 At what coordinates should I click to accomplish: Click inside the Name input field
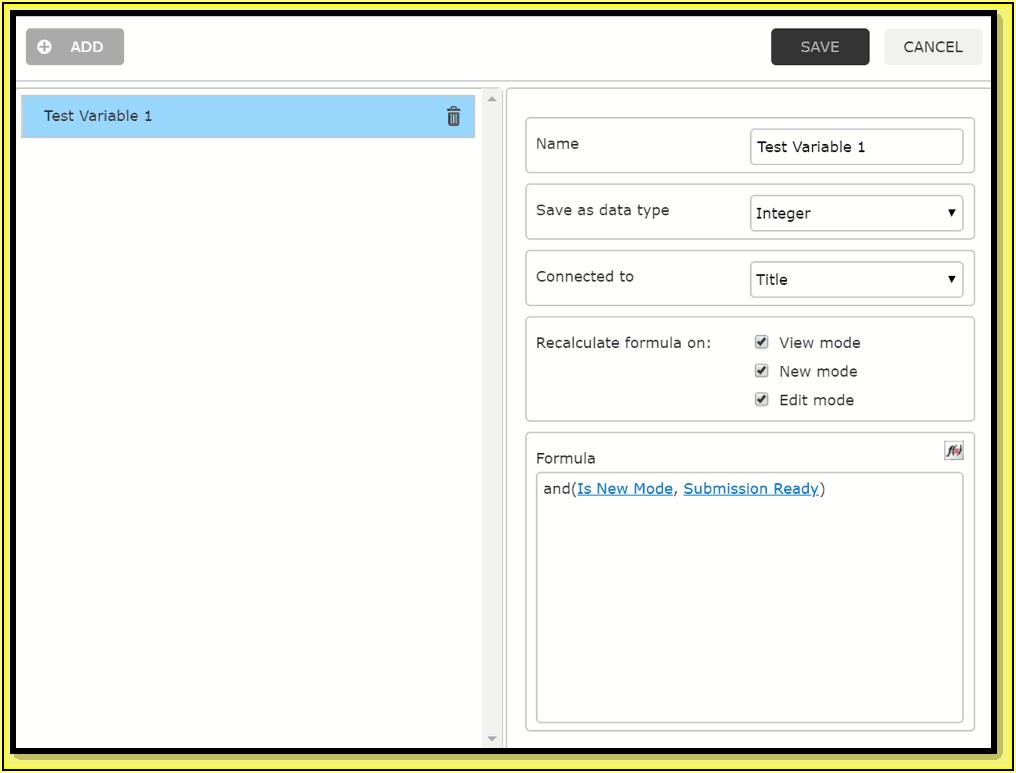point(855,147)
